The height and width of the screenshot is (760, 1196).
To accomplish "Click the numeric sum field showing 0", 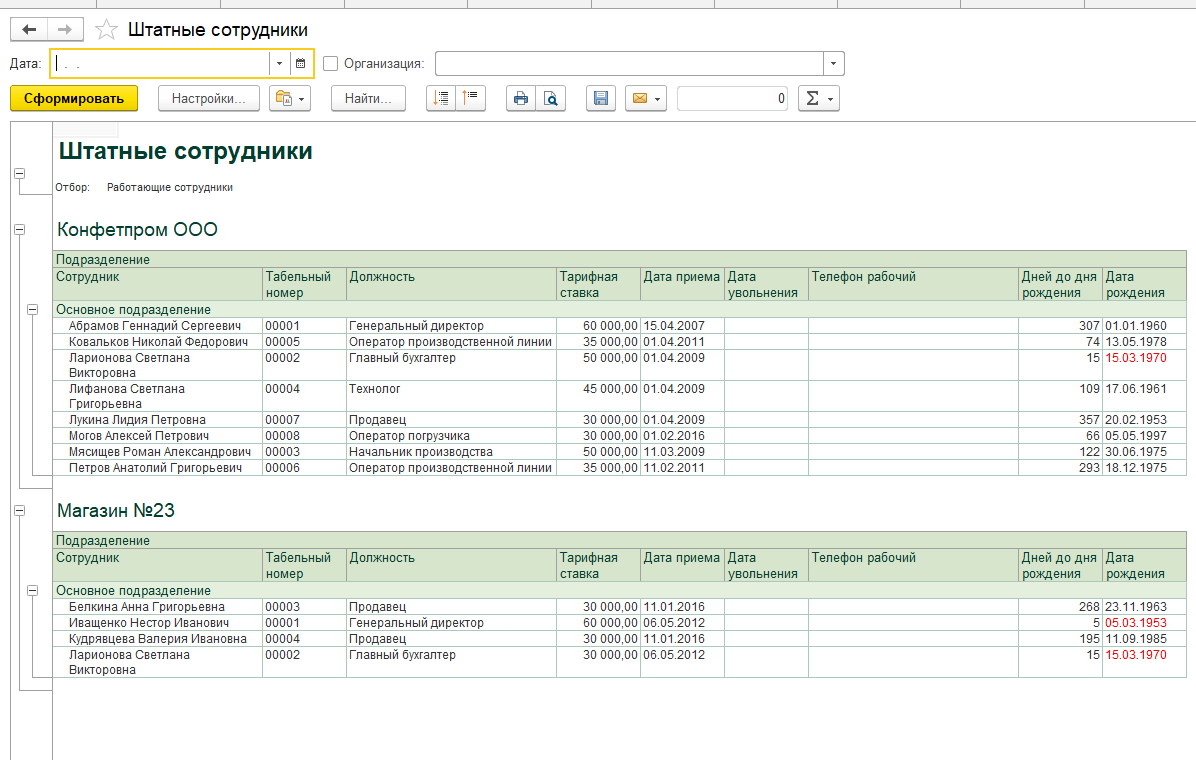I will click(733, 98).
